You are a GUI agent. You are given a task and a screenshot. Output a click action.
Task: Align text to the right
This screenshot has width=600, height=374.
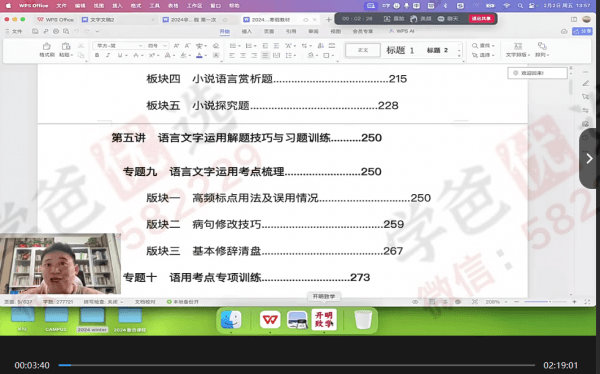point(254,56)
